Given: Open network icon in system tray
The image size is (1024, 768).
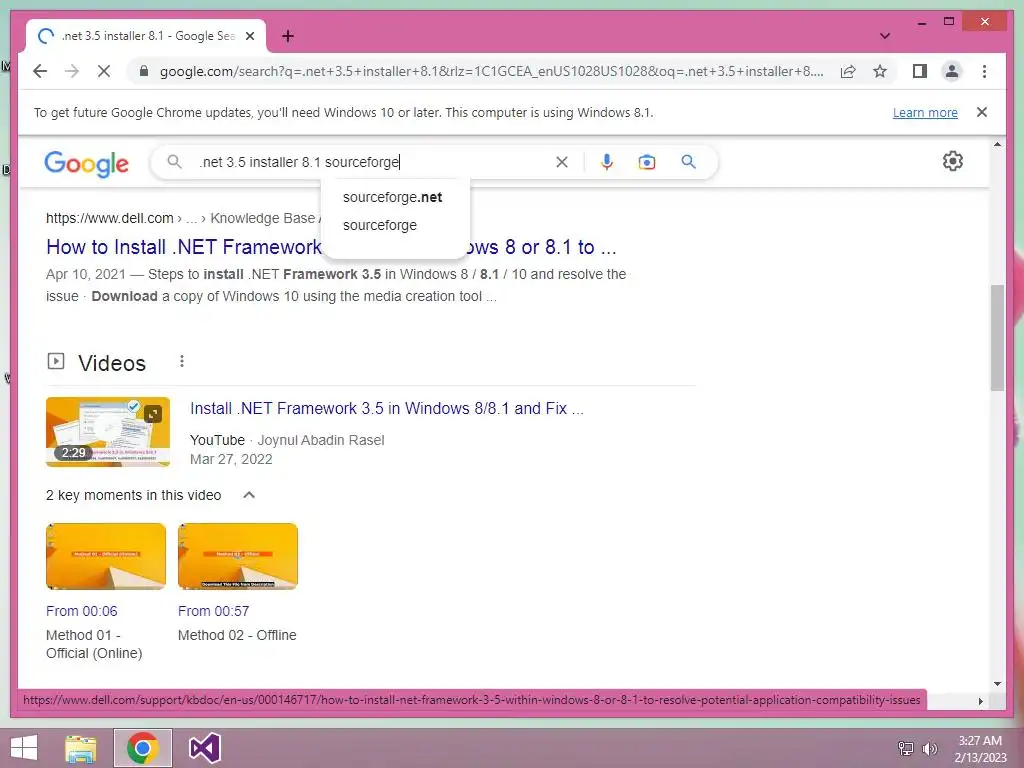Looking at the screenshot, I should (x=906, y=748).
